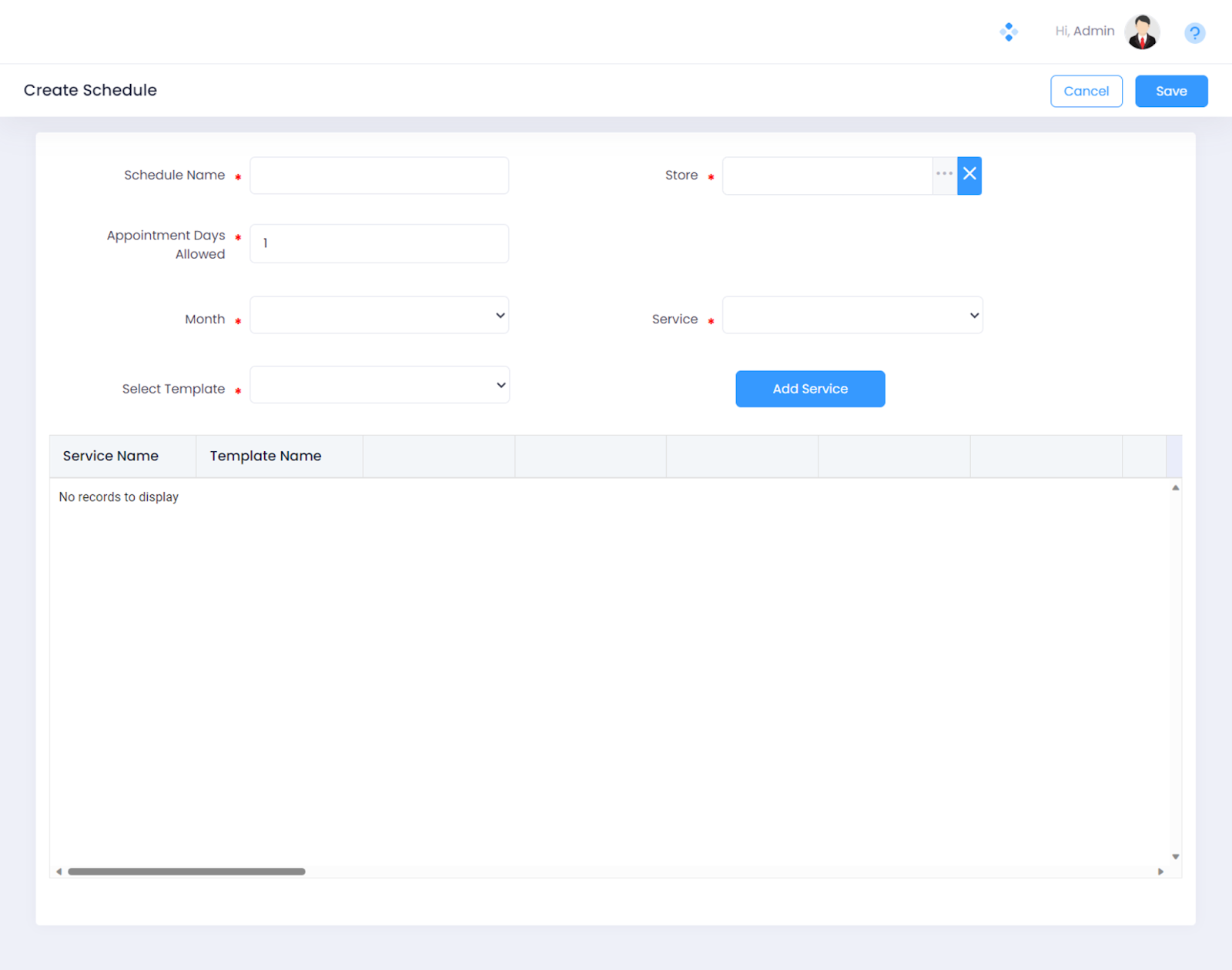Click the Template Name column header
1232x970 pixels.
point(266,456)
